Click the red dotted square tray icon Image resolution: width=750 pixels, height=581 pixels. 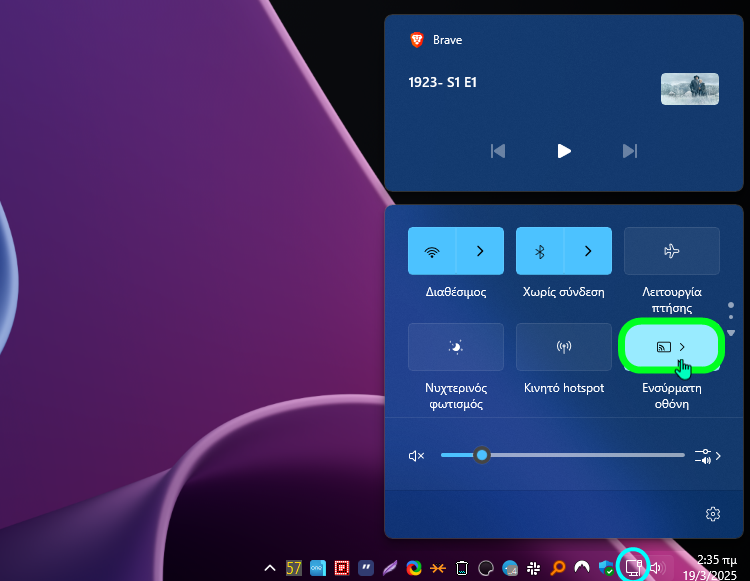(342, 568)
